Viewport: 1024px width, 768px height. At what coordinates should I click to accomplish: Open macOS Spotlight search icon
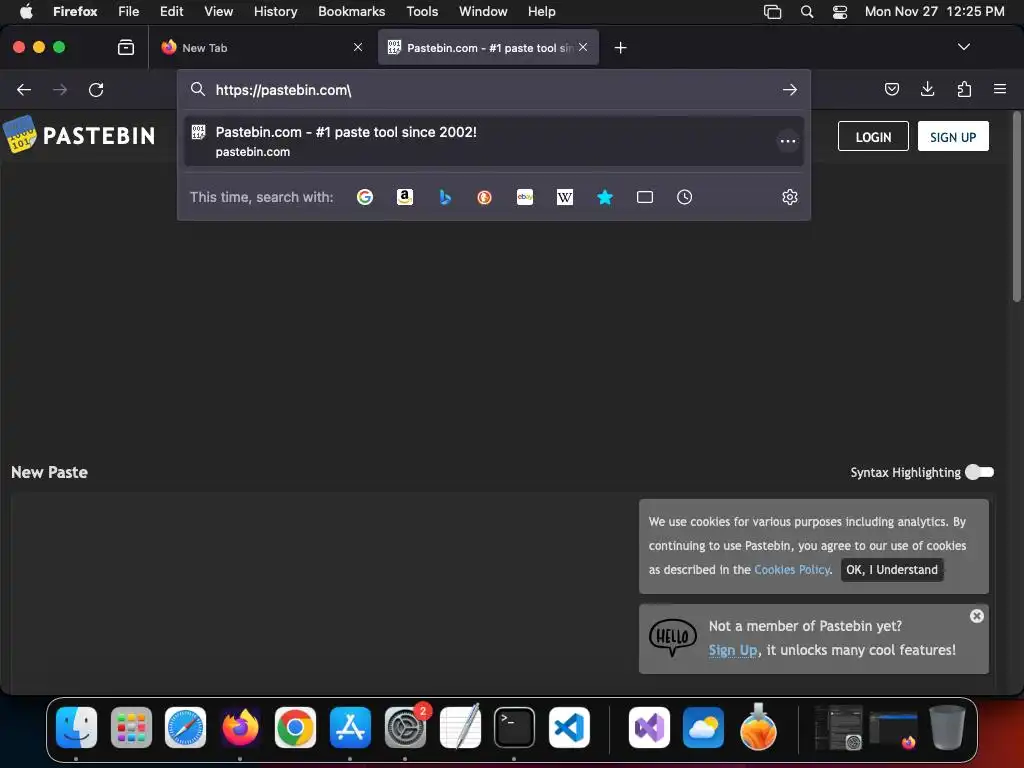807,11
